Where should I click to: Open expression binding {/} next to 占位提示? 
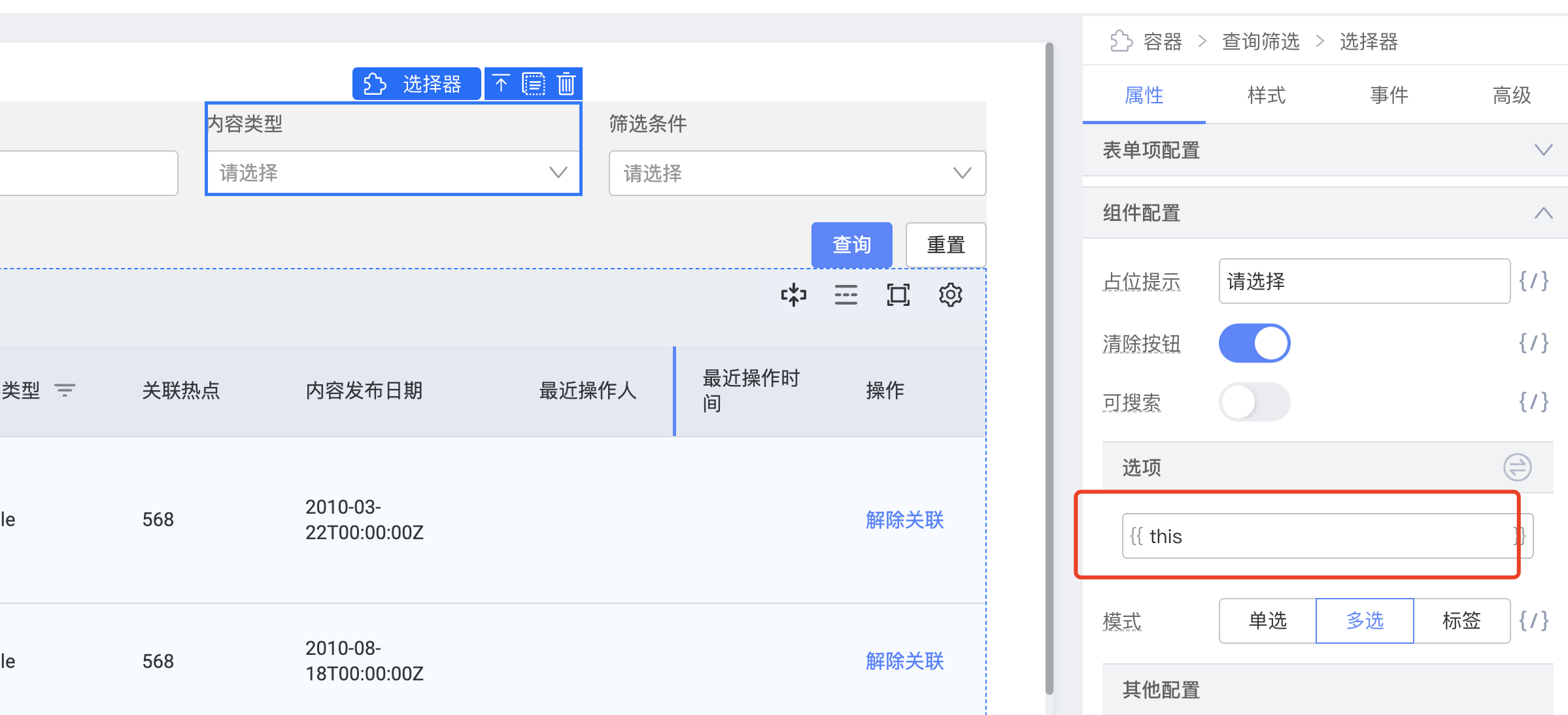1534,281
